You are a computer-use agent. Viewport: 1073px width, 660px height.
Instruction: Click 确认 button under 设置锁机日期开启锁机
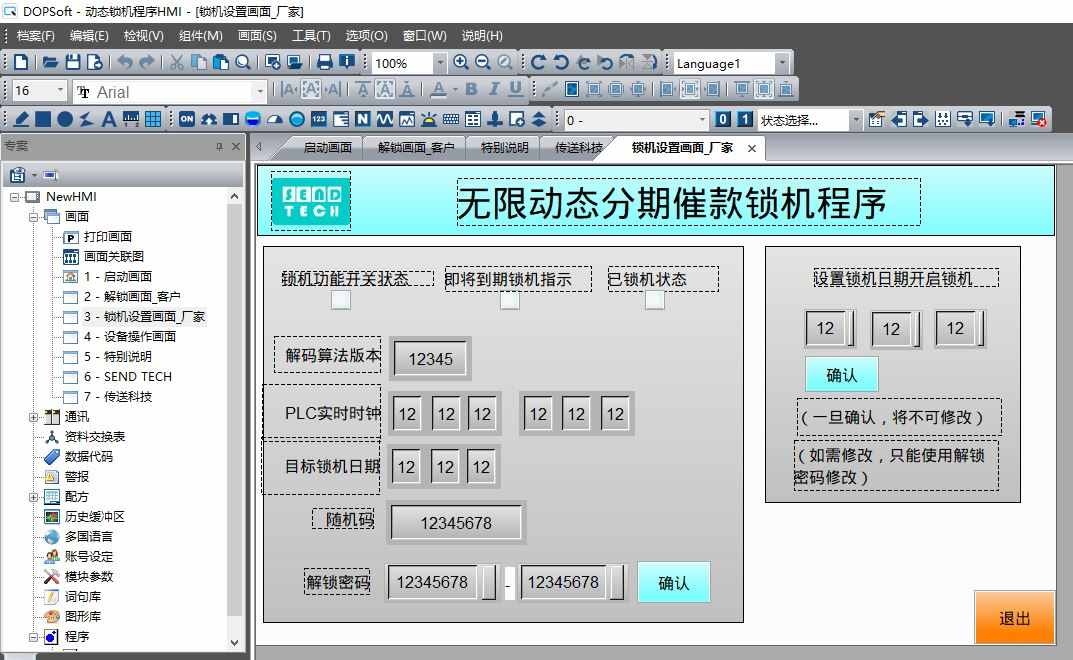[x=841, y=375]
